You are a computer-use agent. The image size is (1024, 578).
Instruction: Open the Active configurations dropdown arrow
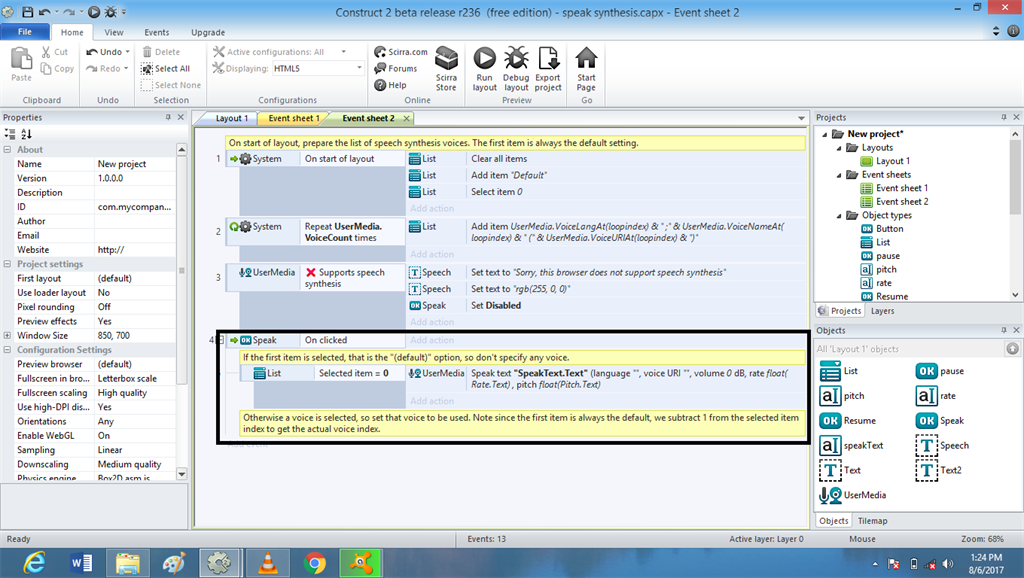coord(344,52)
